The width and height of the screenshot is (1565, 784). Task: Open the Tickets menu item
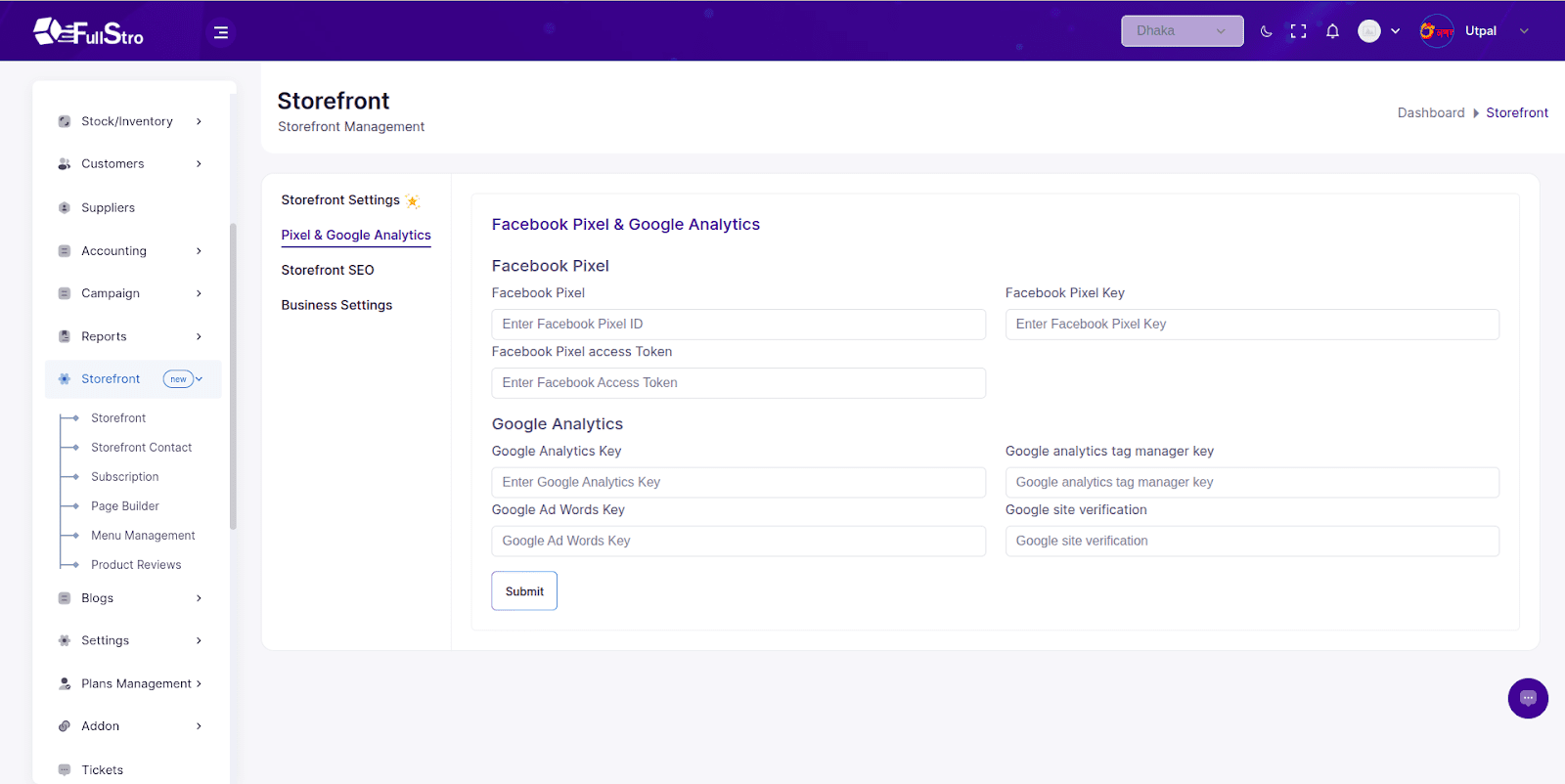103,770
